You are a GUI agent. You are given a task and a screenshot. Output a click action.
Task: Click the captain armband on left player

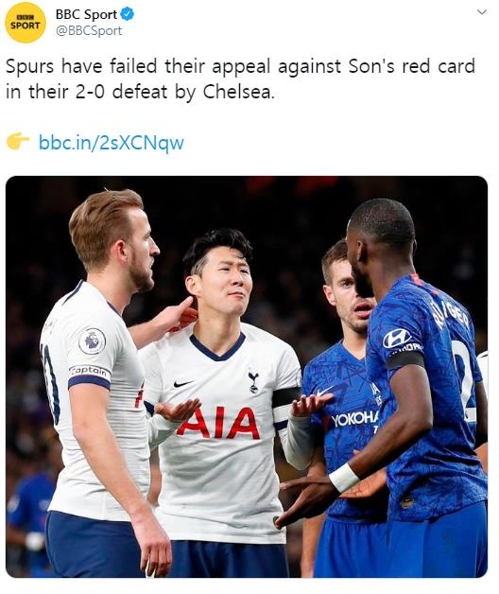pyautogui.click(x=89, y=377)
